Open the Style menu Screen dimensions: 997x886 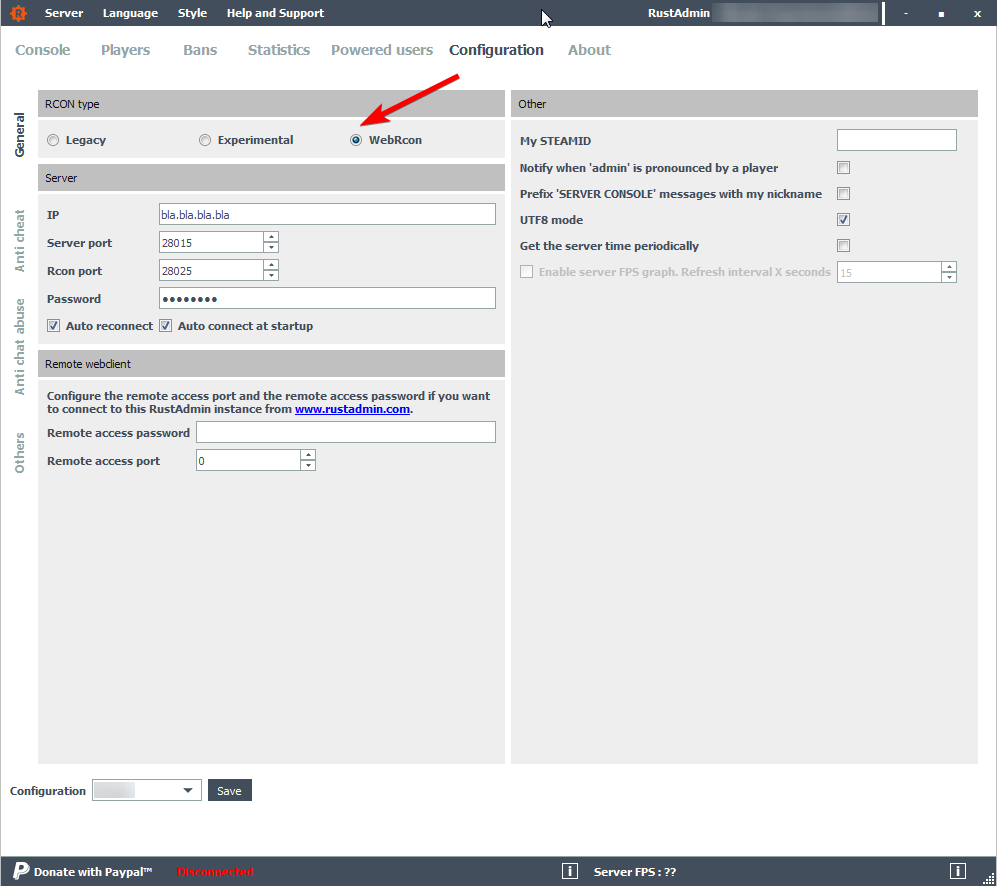tap(192, 13)
